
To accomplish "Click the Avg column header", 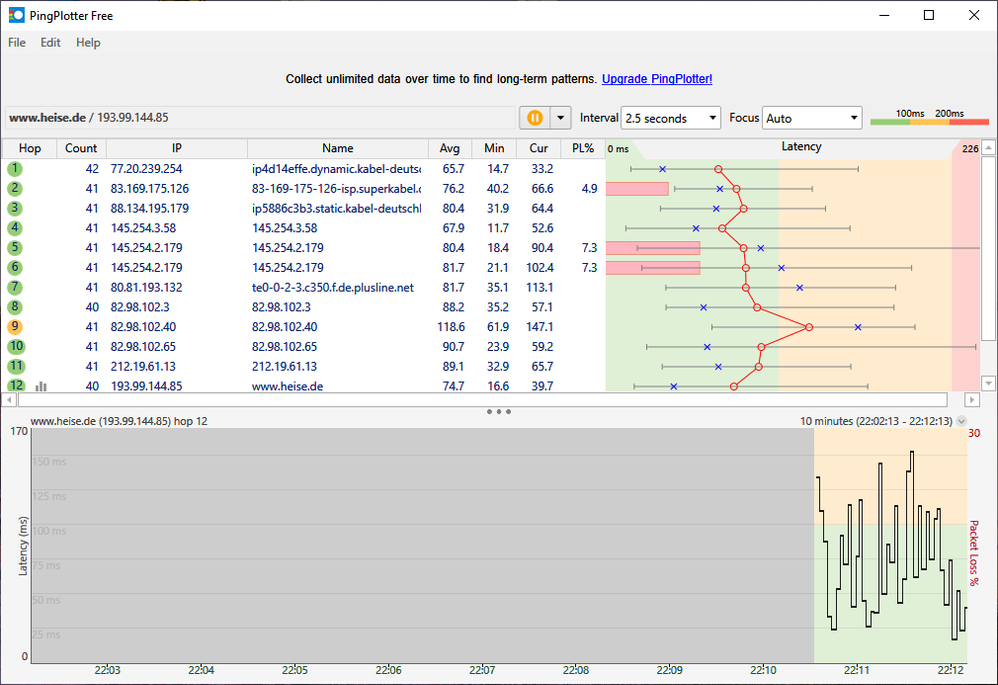I will click(449, 148).
